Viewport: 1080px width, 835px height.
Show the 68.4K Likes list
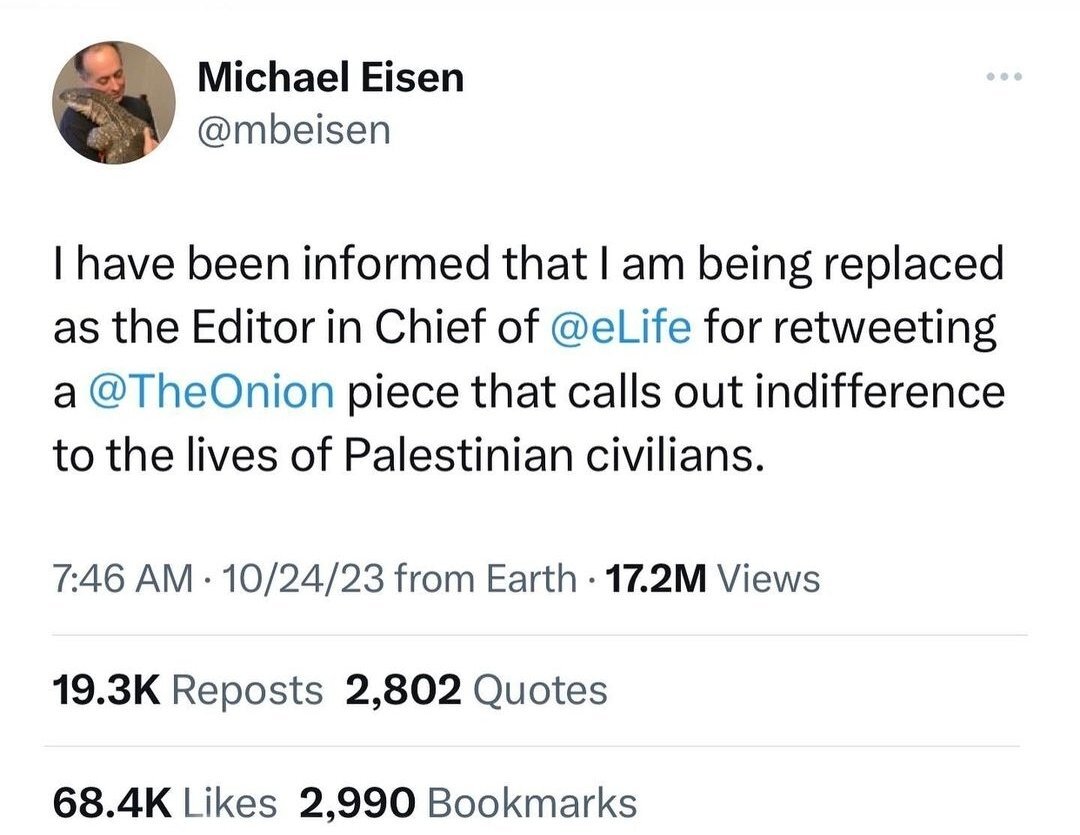tap(164, 802)
